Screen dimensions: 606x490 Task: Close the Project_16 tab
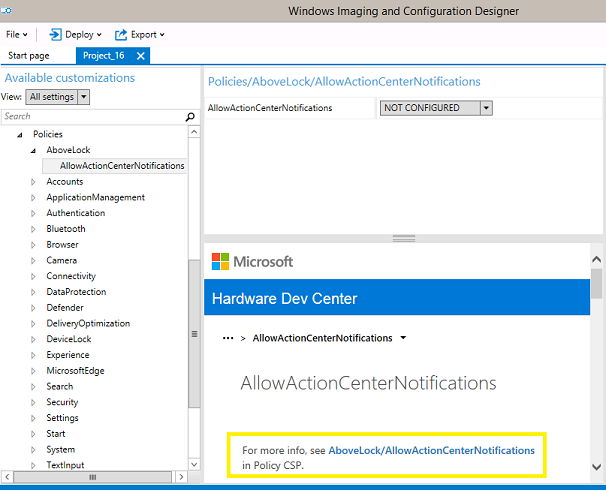coord(140,56)
